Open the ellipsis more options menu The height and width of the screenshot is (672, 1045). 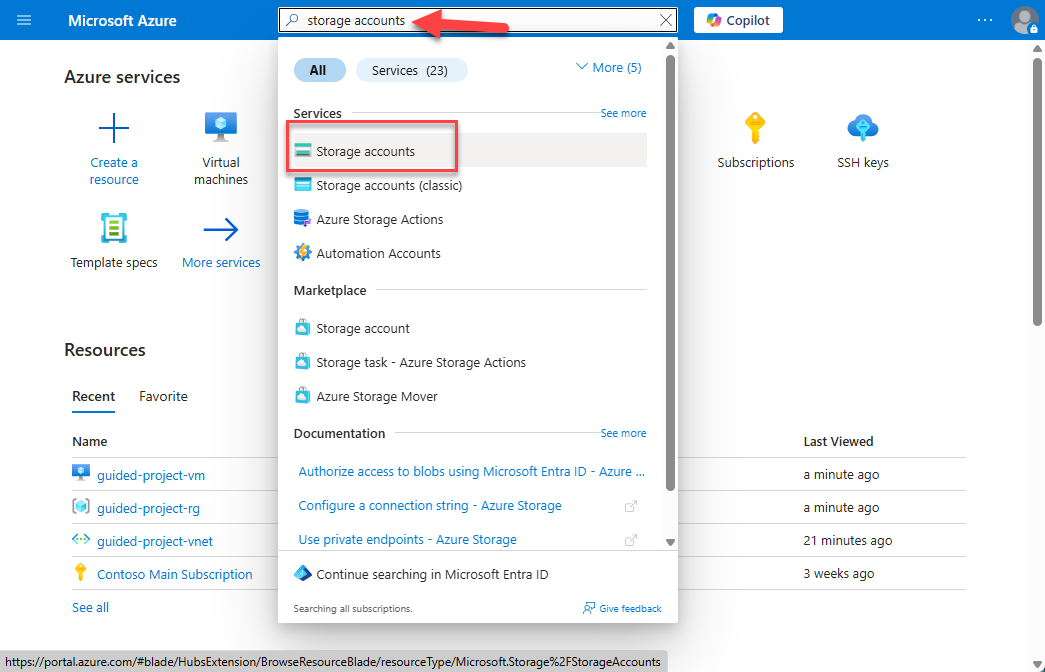[x=985, y=20]
